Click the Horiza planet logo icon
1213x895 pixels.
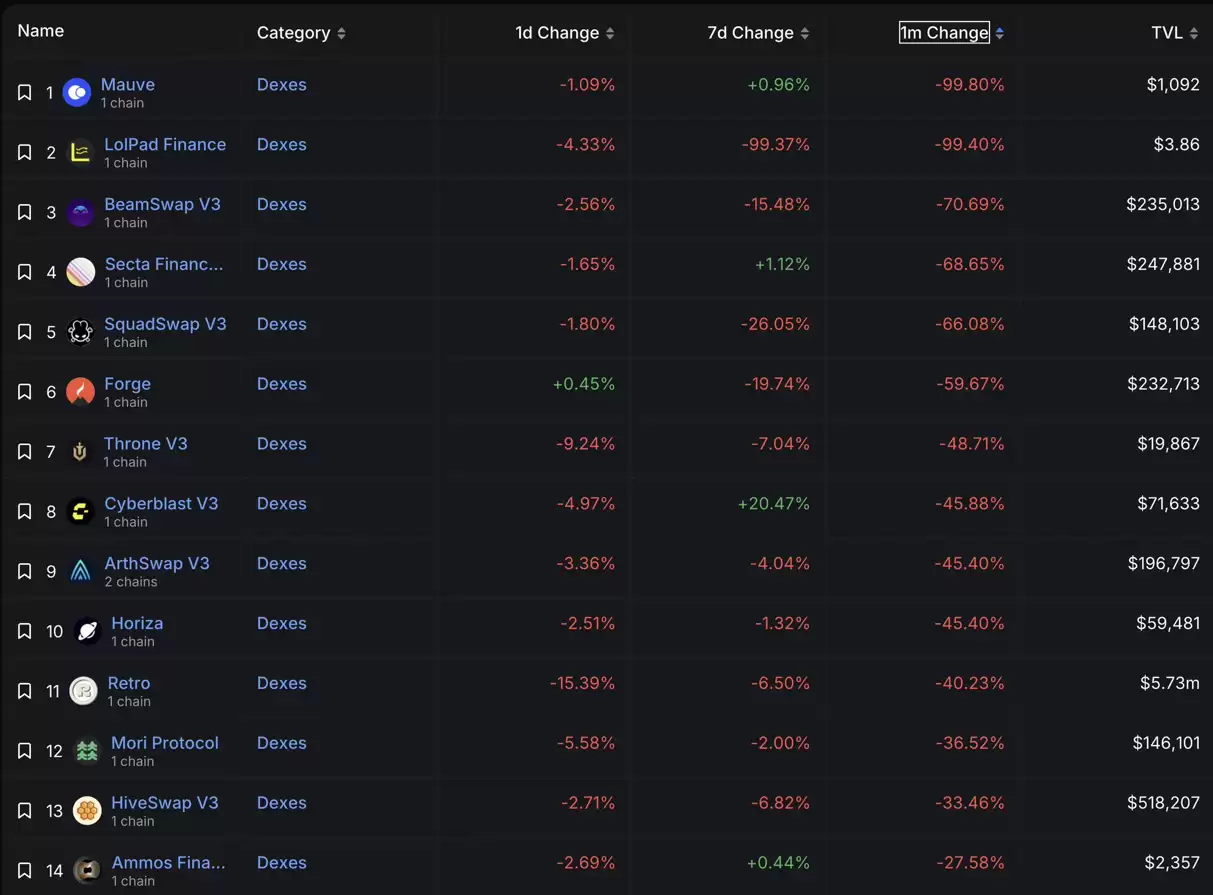[87, 631]
